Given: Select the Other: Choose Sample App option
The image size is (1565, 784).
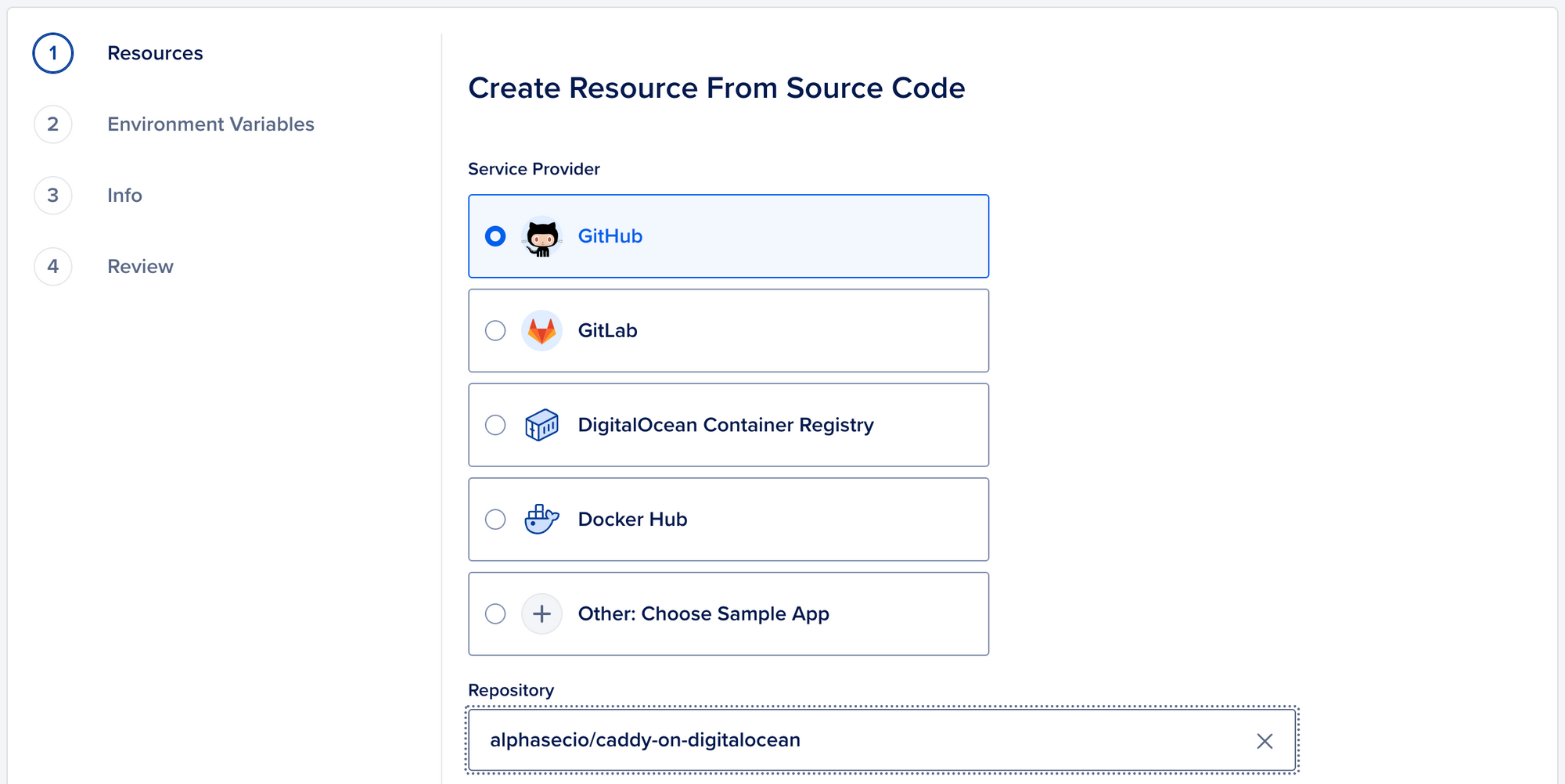Looking at the screenshot, I should pyautogui.click(x=495, y=613).
